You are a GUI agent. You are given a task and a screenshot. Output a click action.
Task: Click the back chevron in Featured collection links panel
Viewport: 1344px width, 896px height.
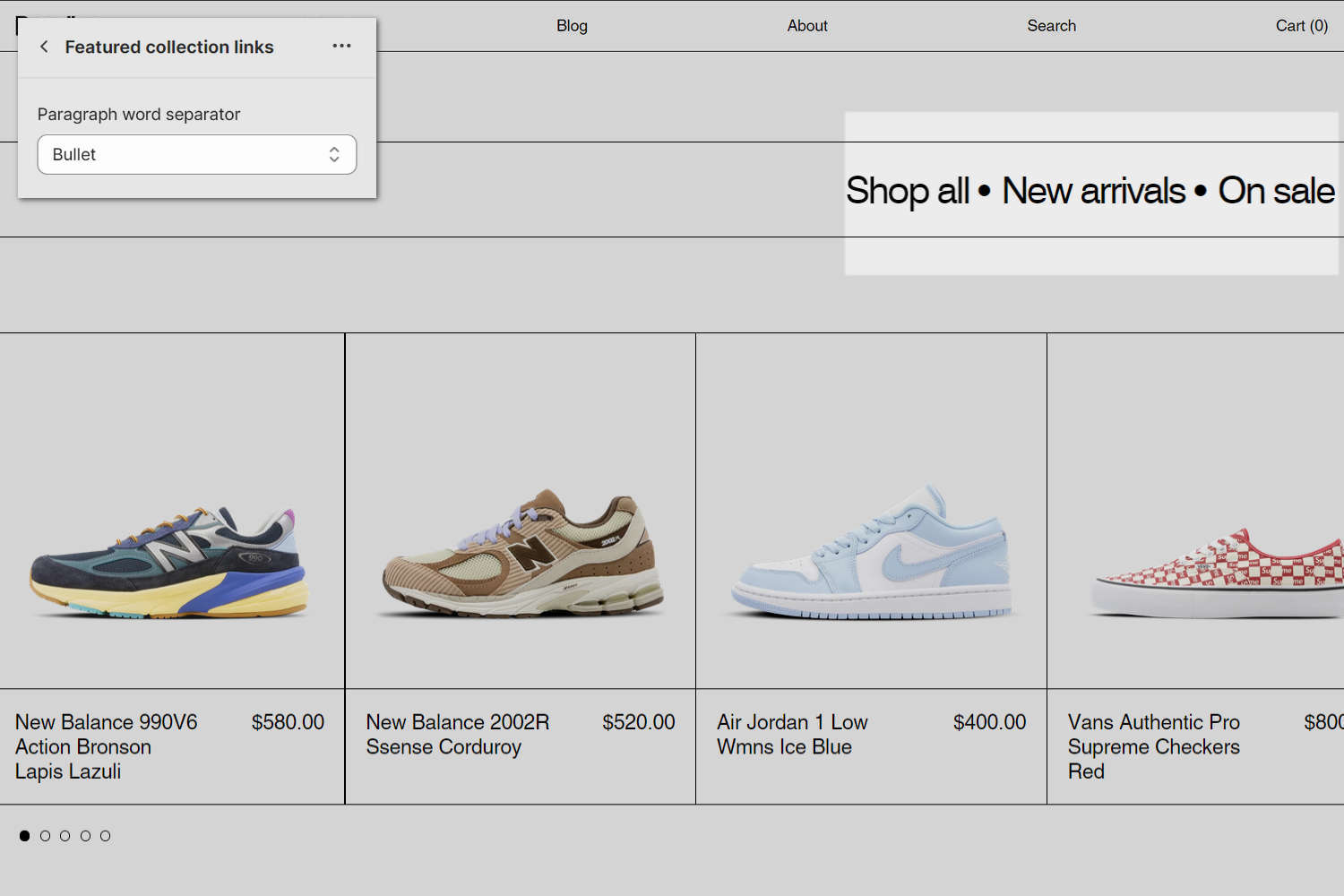[43, 47]
